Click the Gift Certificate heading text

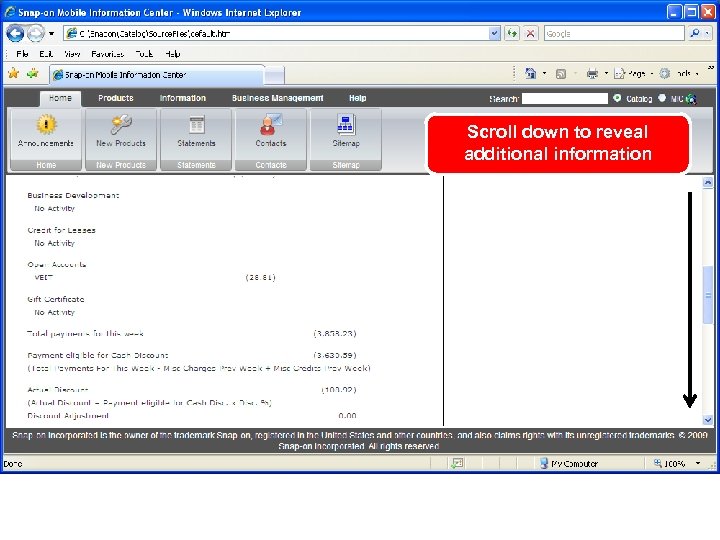(x=56, y=299)
